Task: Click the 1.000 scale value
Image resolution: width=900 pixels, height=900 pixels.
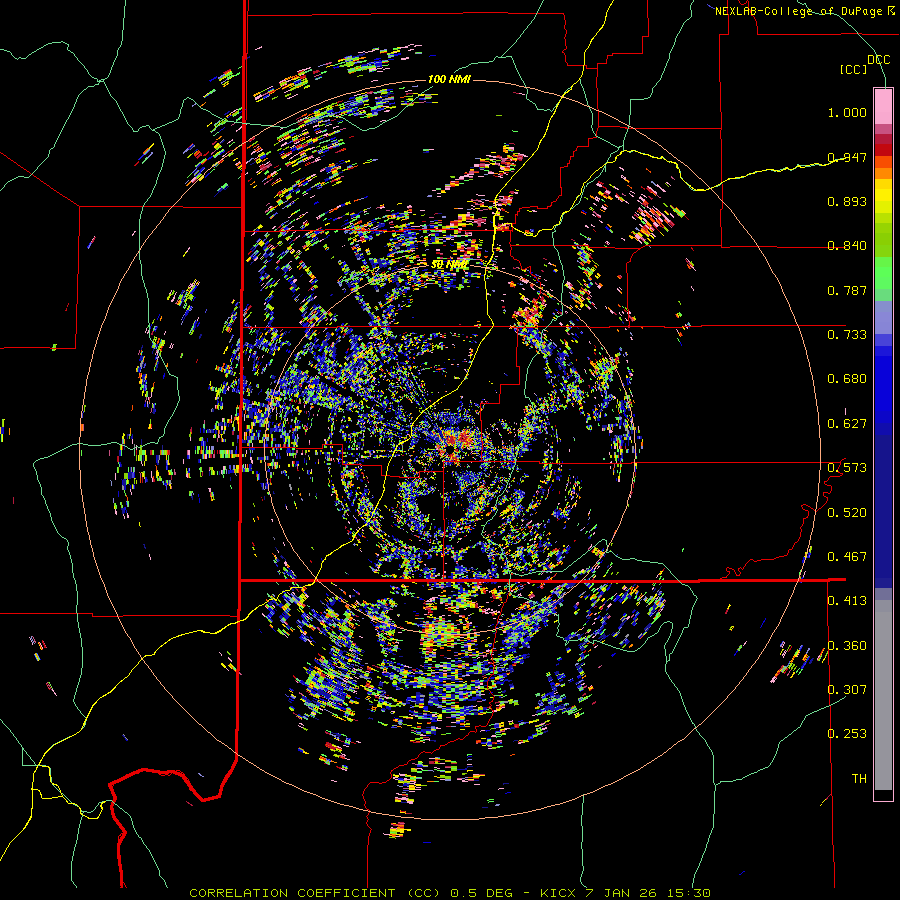Action: [847, 112]
